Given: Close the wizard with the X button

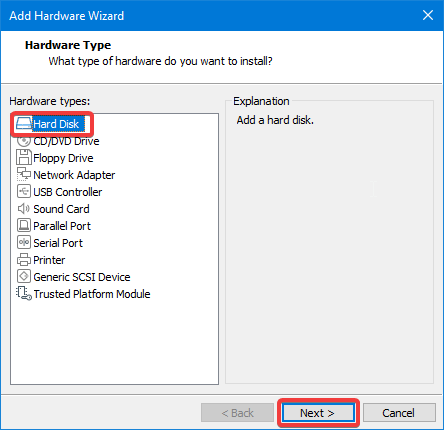Looking at the screenshot, I should 428,15.
